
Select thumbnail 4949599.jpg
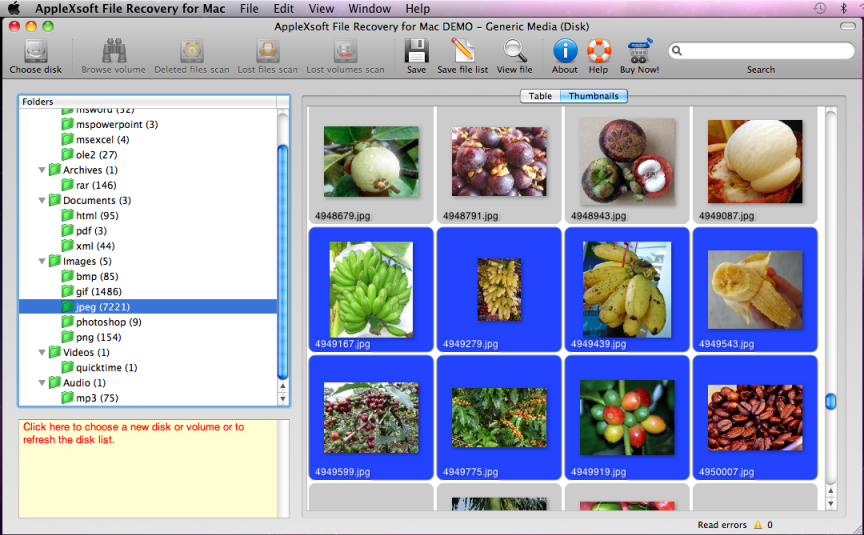pyautogui.click(x=371, y=417)
